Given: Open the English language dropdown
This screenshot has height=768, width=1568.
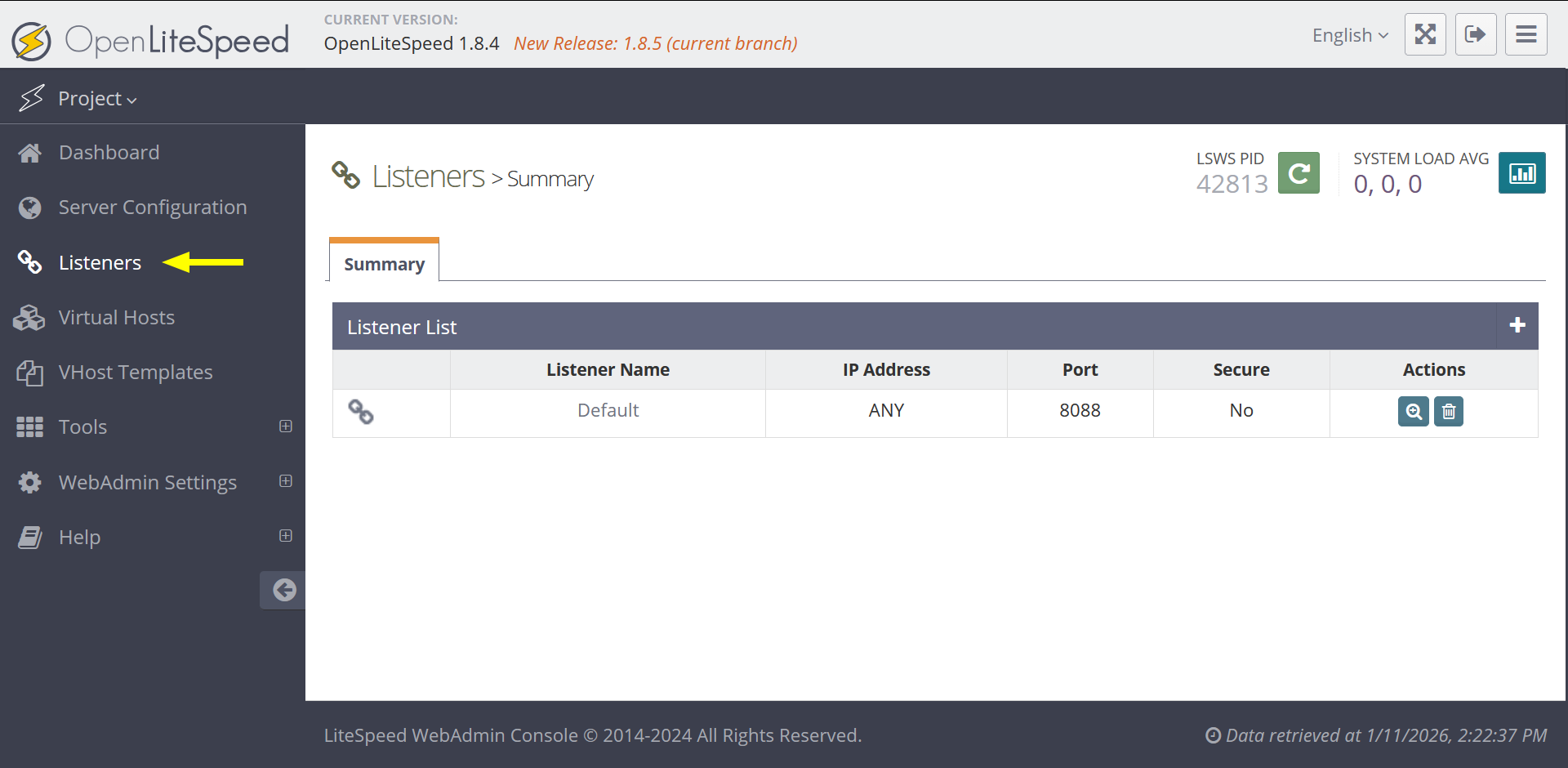Looking at the screenshot, I should [1349, 35].
